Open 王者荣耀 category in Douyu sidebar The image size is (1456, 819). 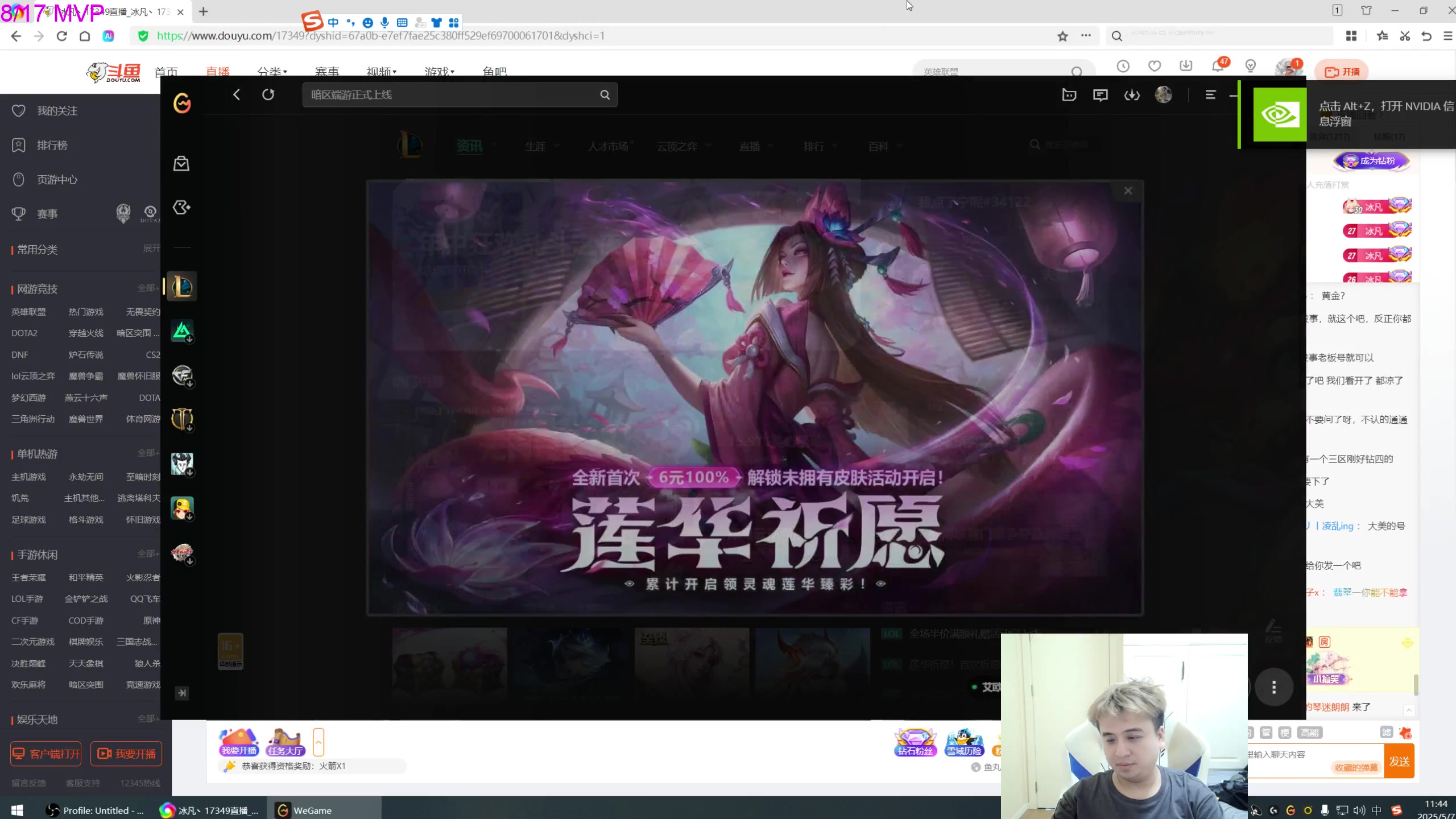[28, 577]
